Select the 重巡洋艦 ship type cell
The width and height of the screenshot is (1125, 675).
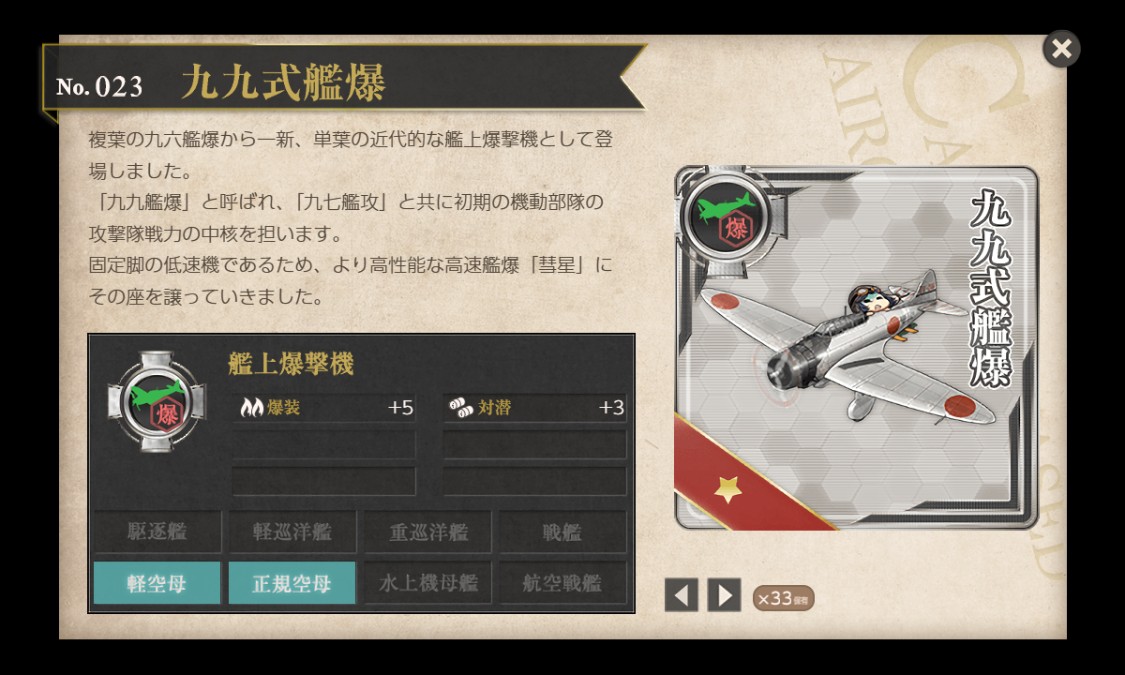(x=428, y=532)
